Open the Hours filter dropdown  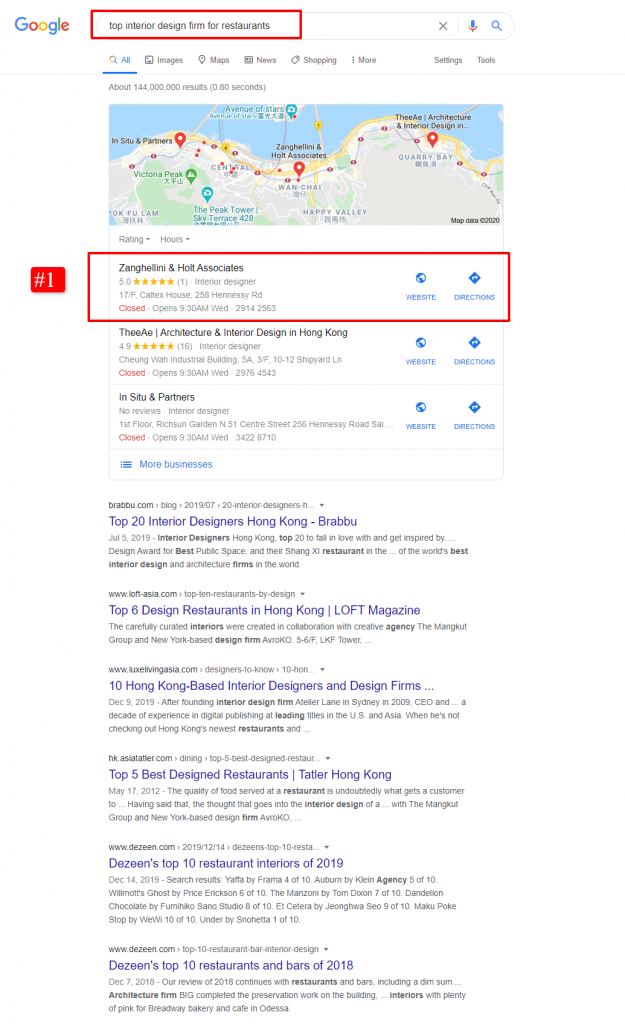(175, 240)
